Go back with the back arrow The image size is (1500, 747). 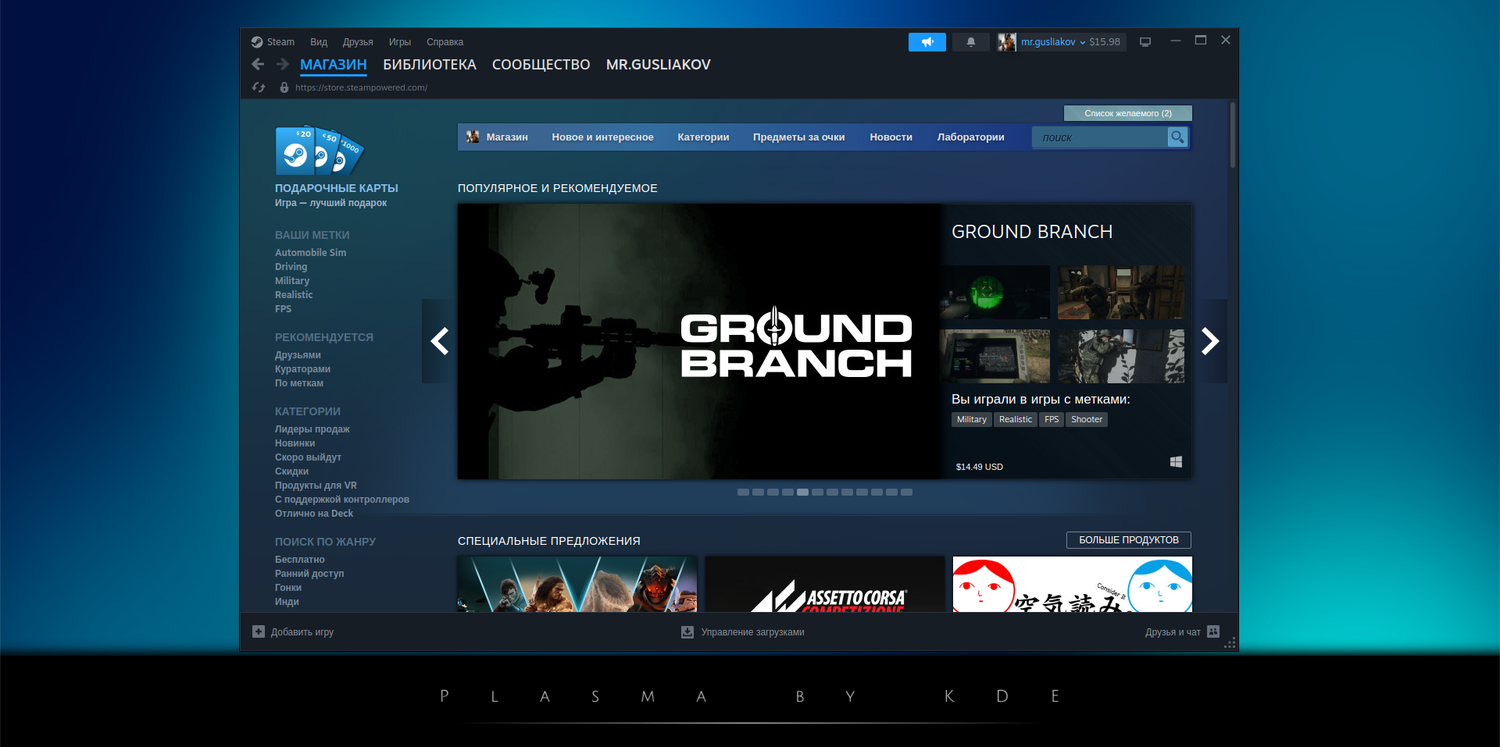click(258, 65)
